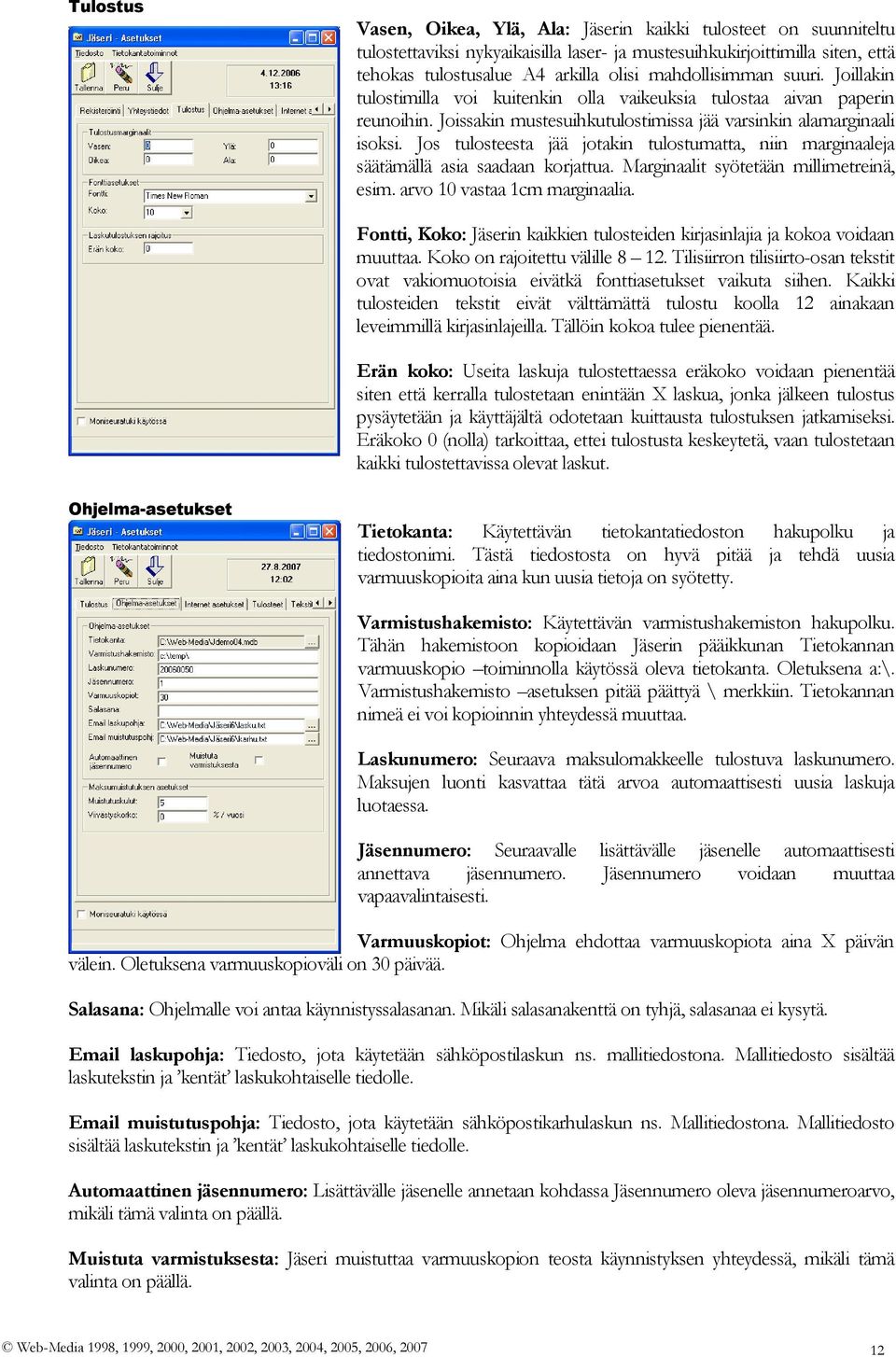This screenshot has height=1357, width=896.
Task: Click the Viivästyskorko field
Action: pos(182,817)
